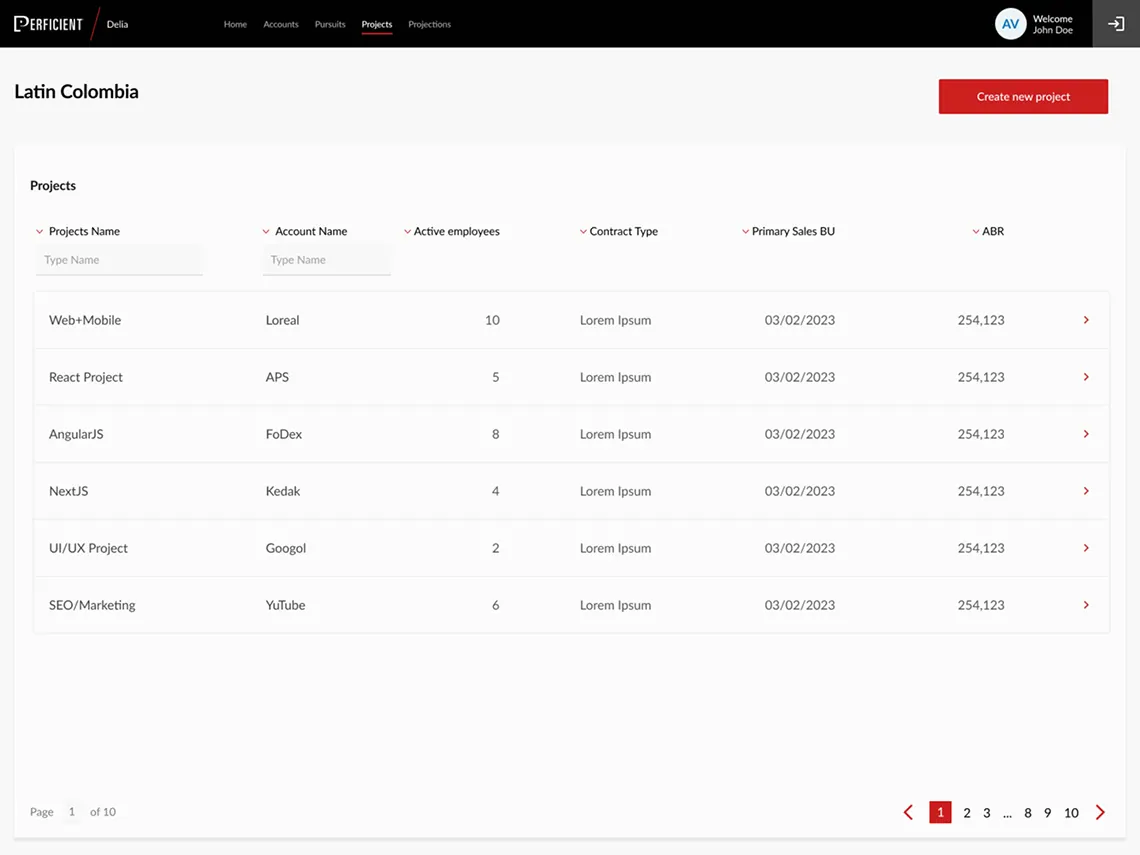Select page 1 in pagination
This screenshot has height=855, width=1140.
tap(940, 812)
